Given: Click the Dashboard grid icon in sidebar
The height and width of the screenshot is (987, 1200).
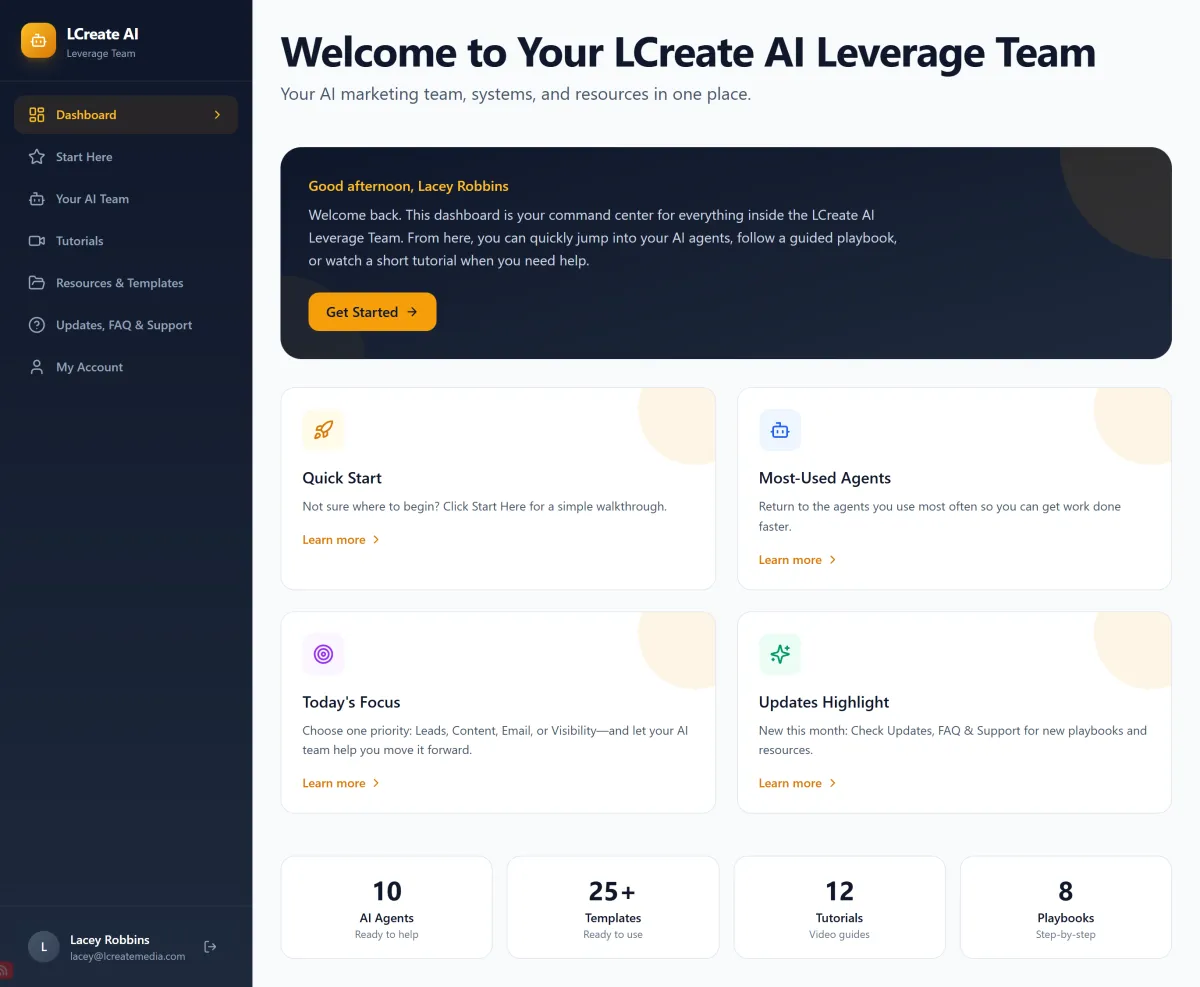Looking at the screenshot, I should point(37,115).
